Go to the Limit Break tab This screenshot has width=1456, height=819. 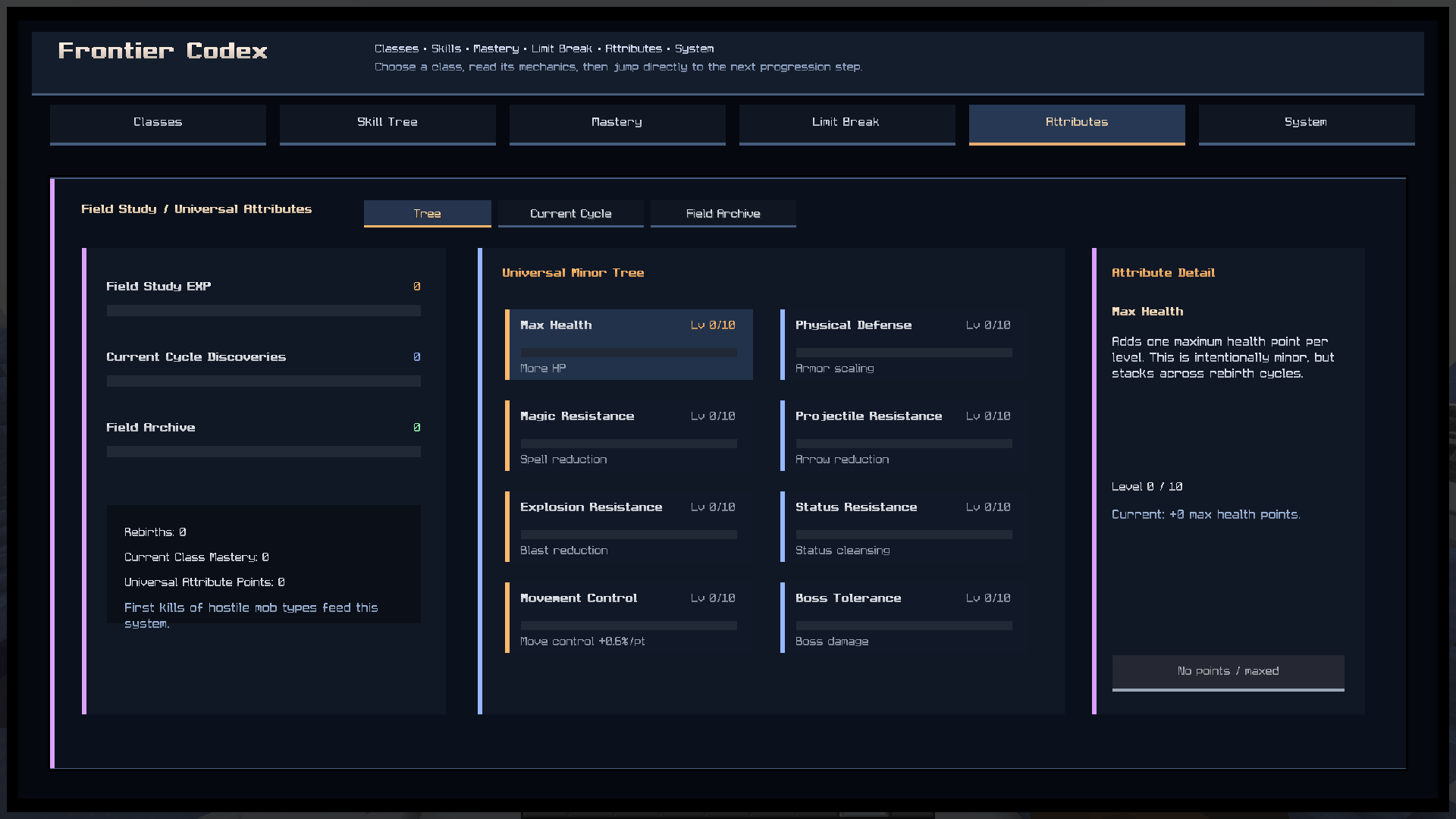coord(847,124)
